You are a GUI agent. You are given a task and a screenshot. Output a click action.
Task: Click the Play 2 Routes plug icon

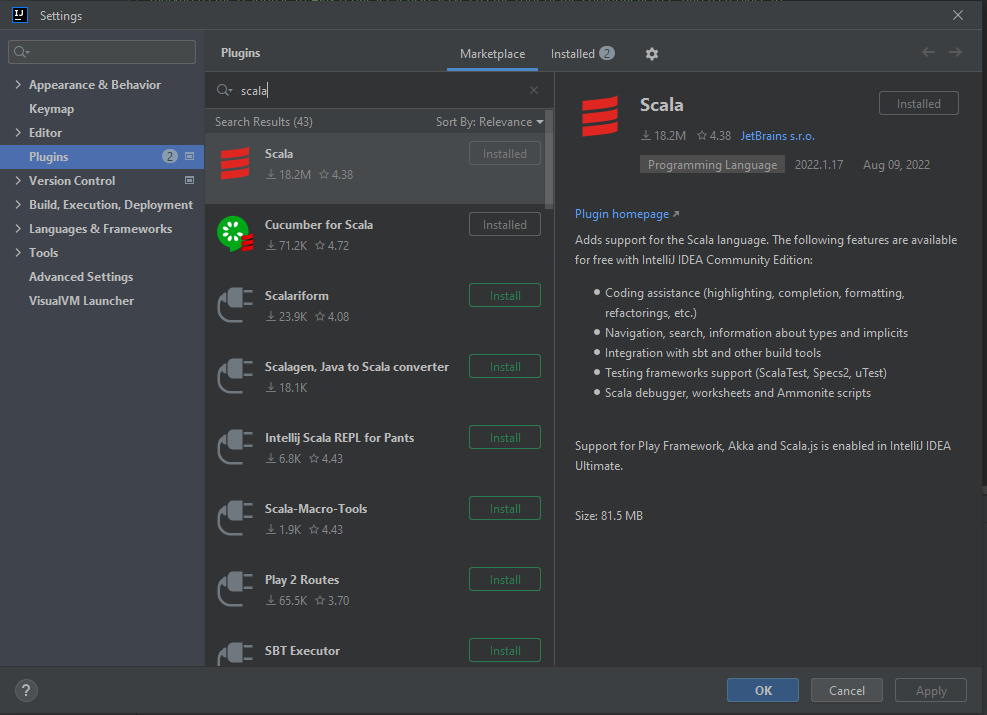pos(235,589)
